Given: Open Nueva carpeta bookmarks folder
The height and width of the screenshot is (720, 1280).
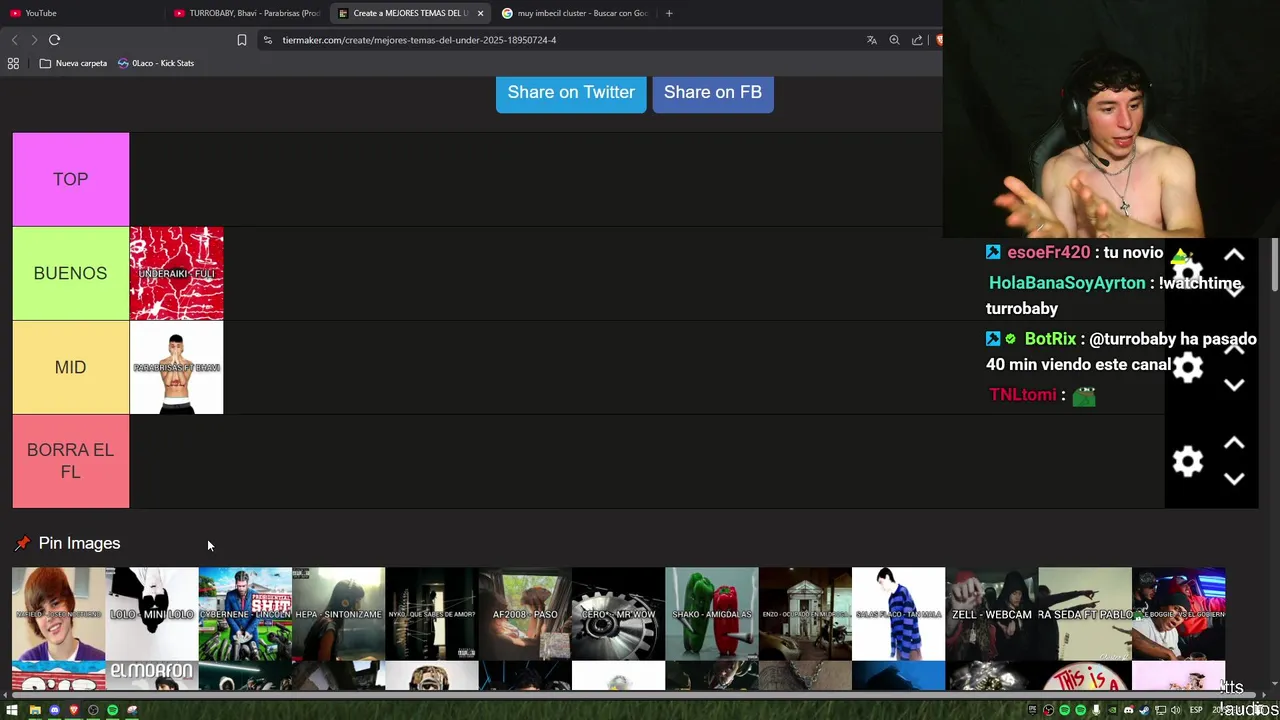Looking at the screenshot, I should point(73,63).
